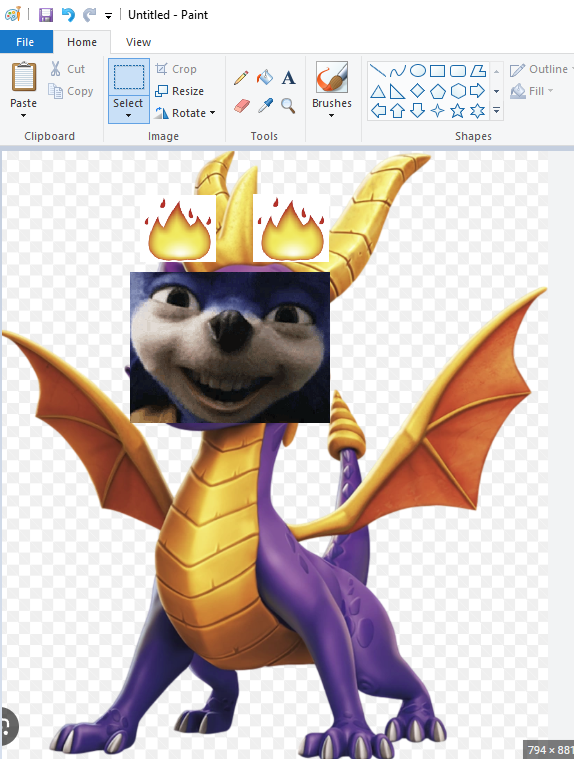Select the Text tool
Viewport: 574px width, 759px height.
288,77
